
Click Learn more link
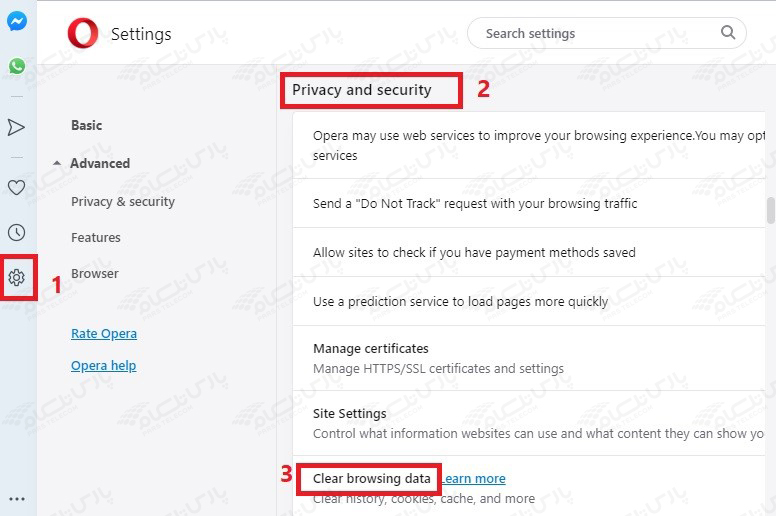(x=473, y=478)
